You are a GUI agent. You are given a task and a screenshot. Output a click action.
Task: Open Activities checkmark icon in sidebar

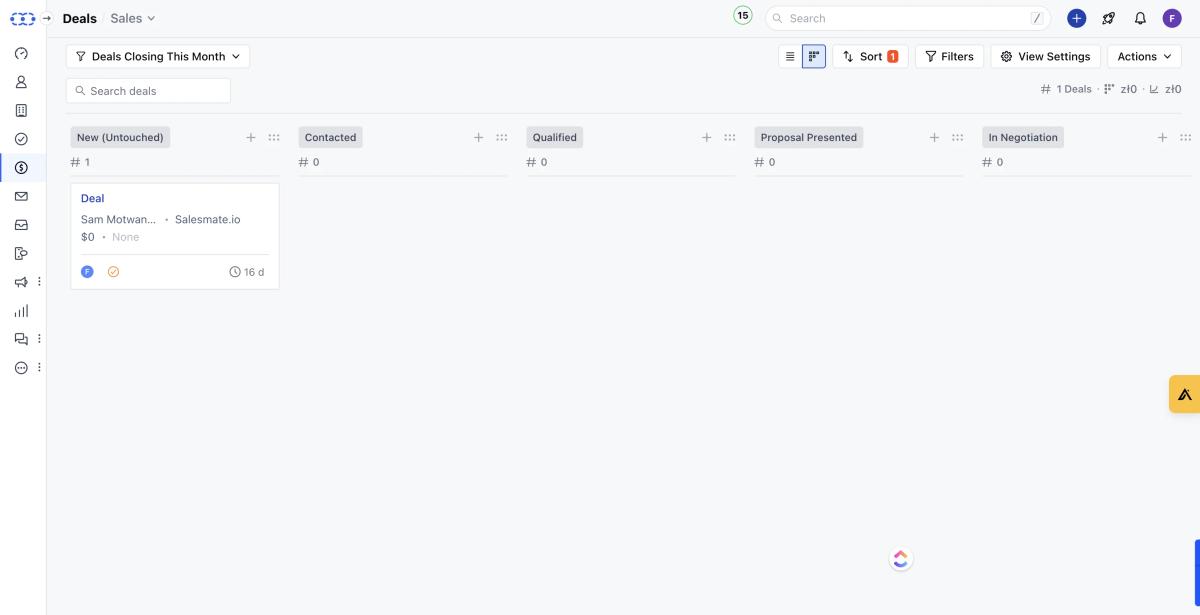click(21, 139)
